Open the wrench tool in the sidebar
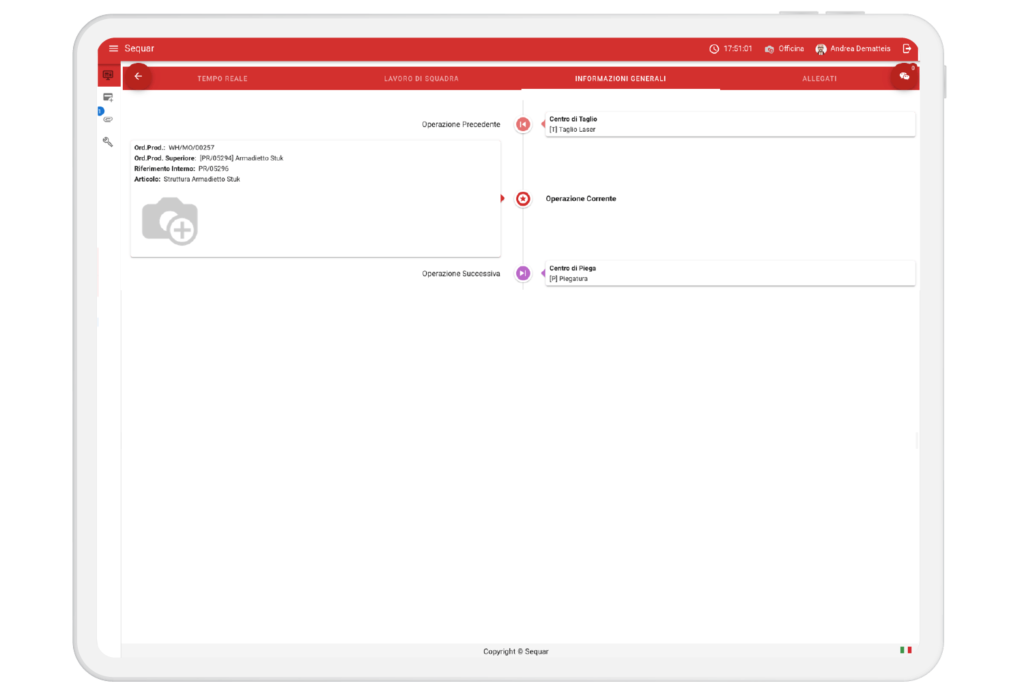The width and height of the screenshot is (1024, 694). tap(108, 142)
